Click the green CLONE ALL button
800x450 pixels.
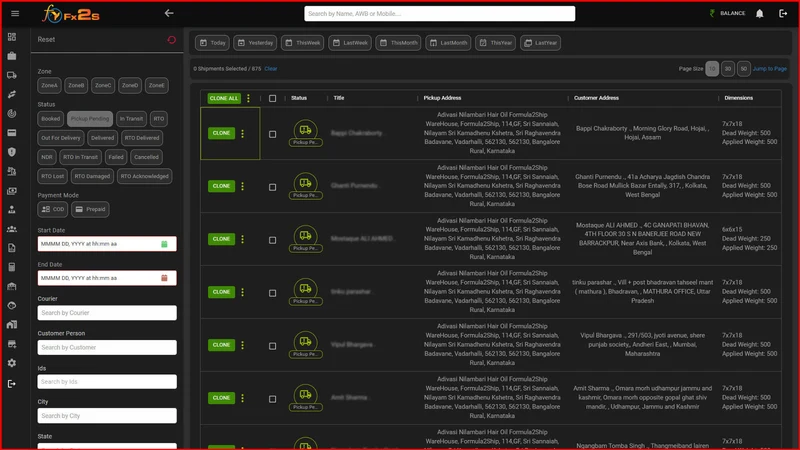point(223,98)
